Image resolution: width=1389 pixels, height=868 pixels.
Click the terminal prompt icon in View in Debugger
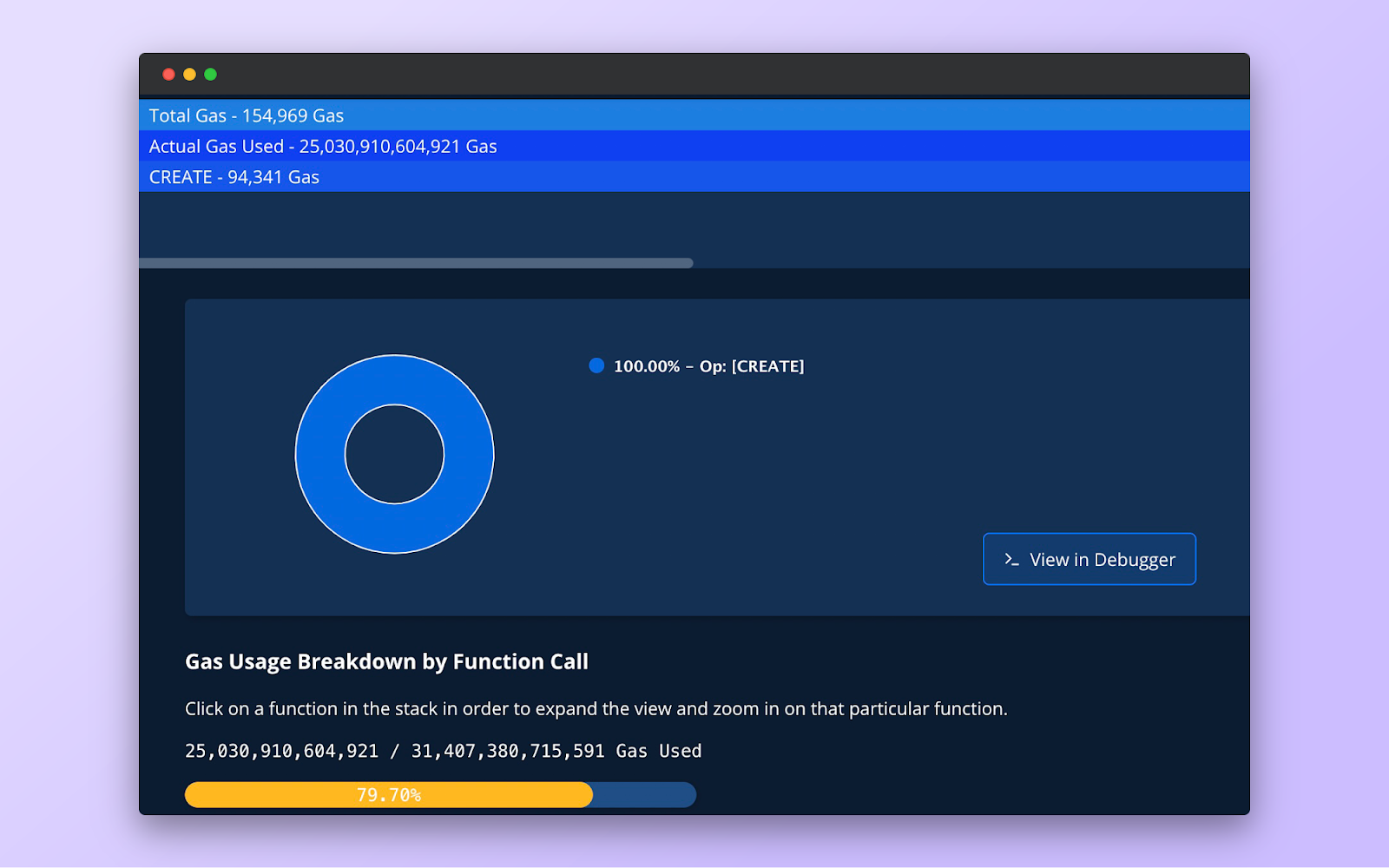pos(1011,560)
